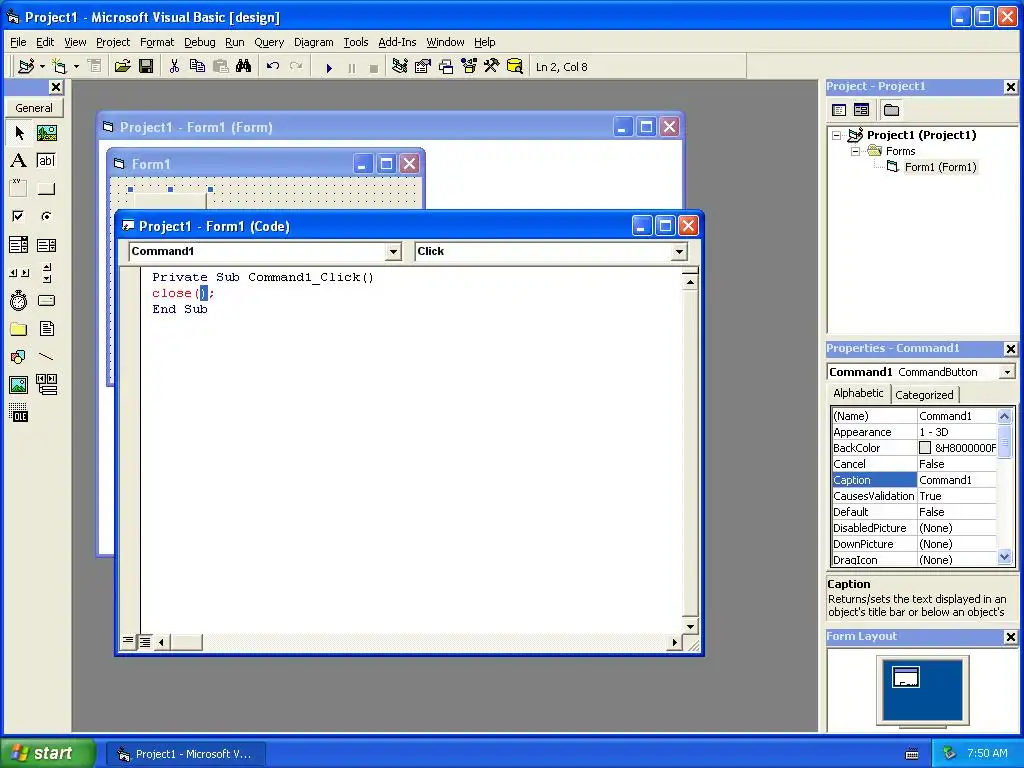Select the Image control tool
1024x768 pixels.
[x=19, y=385]
